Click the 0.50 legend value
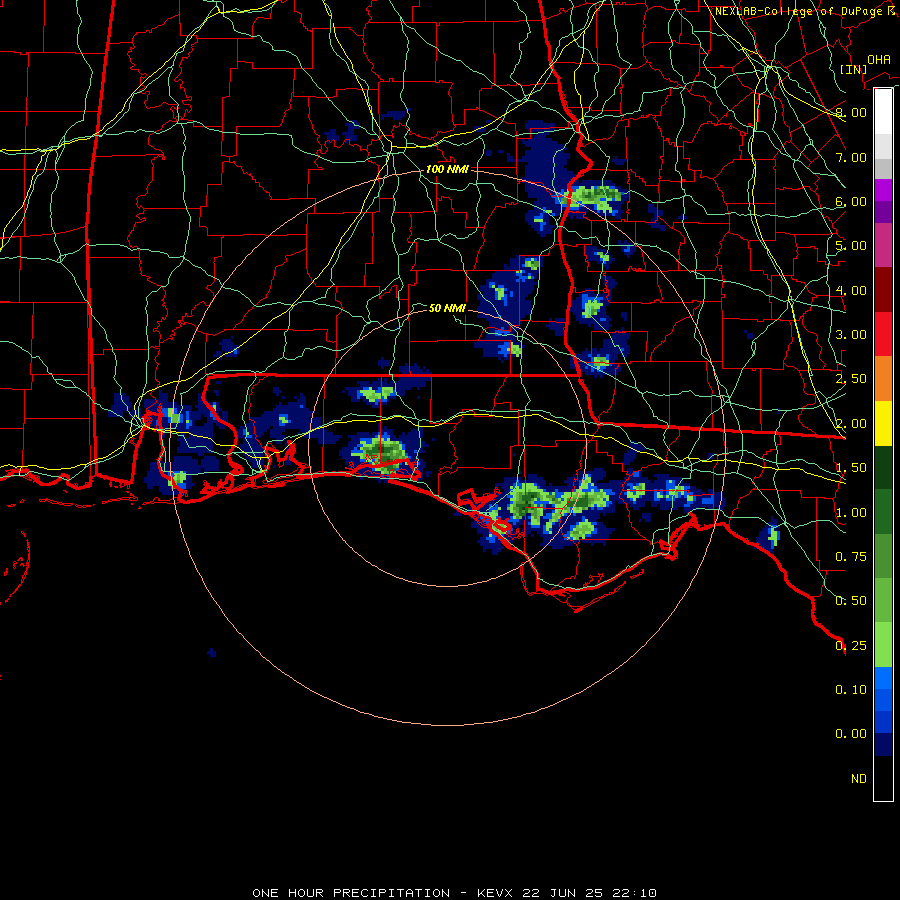The height and width of the screenshot is (900, 900). click(851, 601)
